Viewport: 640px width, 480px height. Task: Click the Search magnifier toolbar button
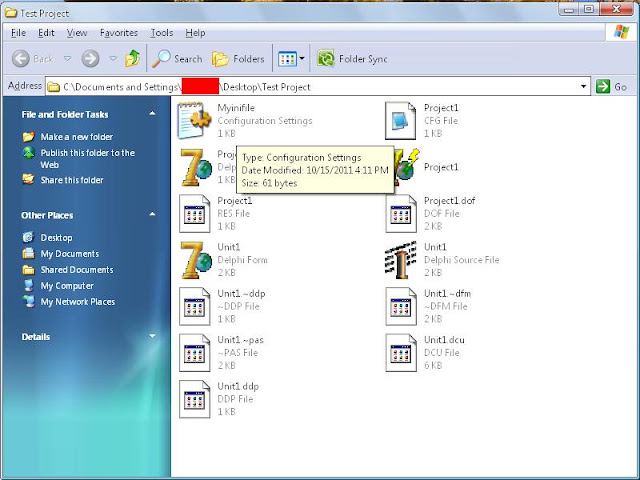[177, 59]
